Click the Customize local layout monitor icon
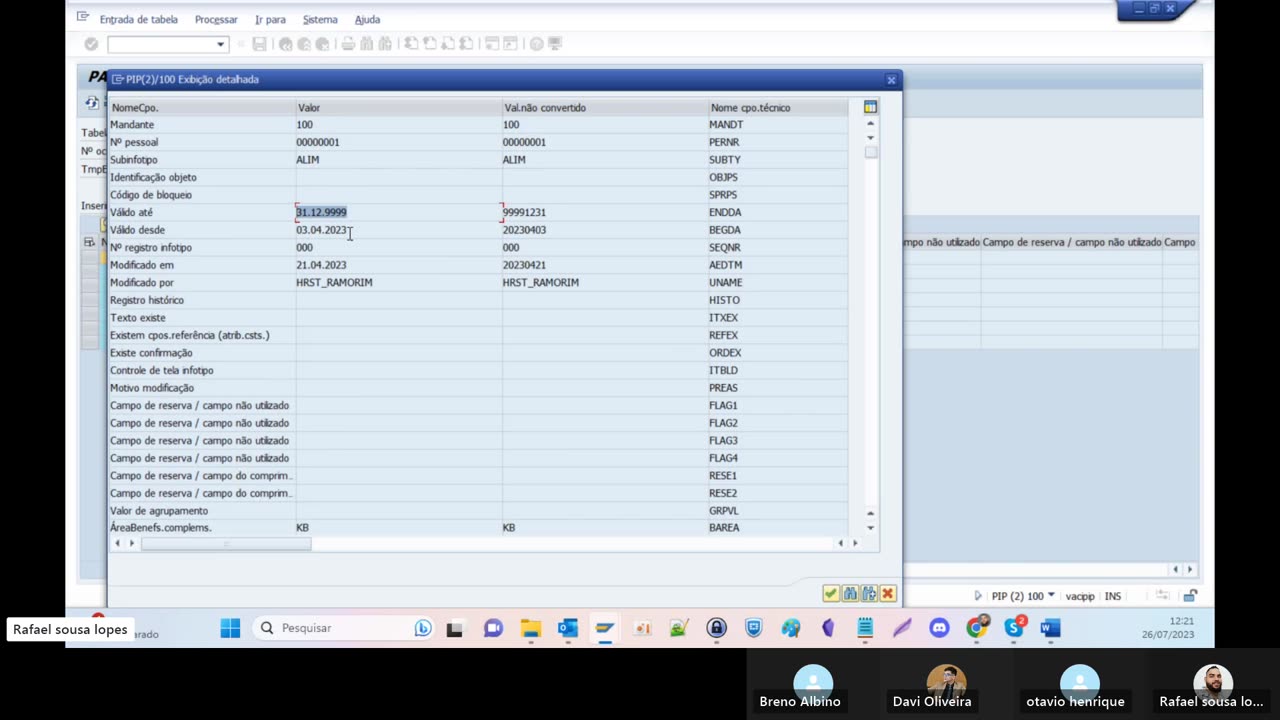Image resolution: width=1280 pixels, height=720 pixels. 555,44
